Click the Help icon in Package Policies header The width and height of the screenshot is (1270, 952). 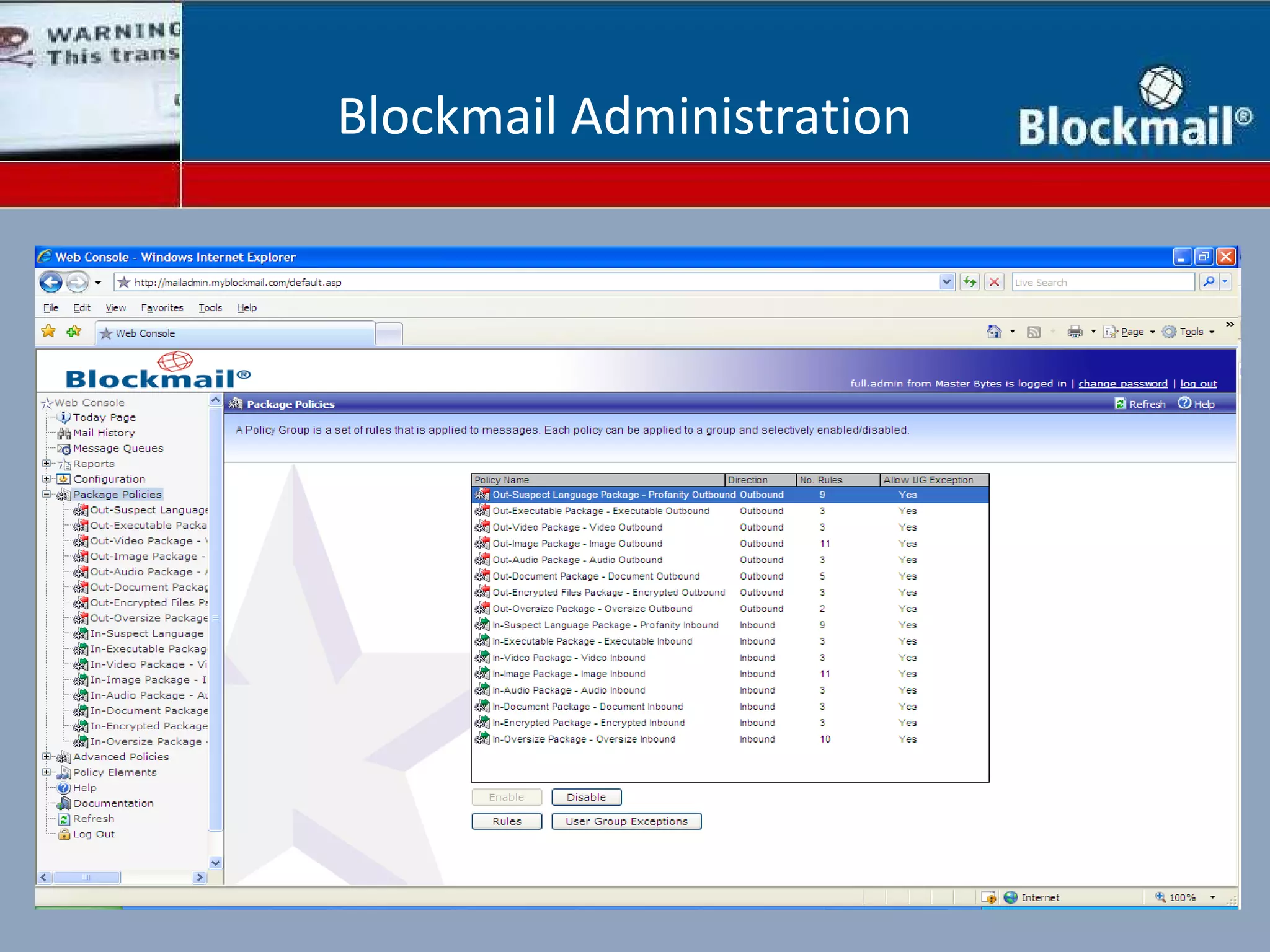[1184, 403]
